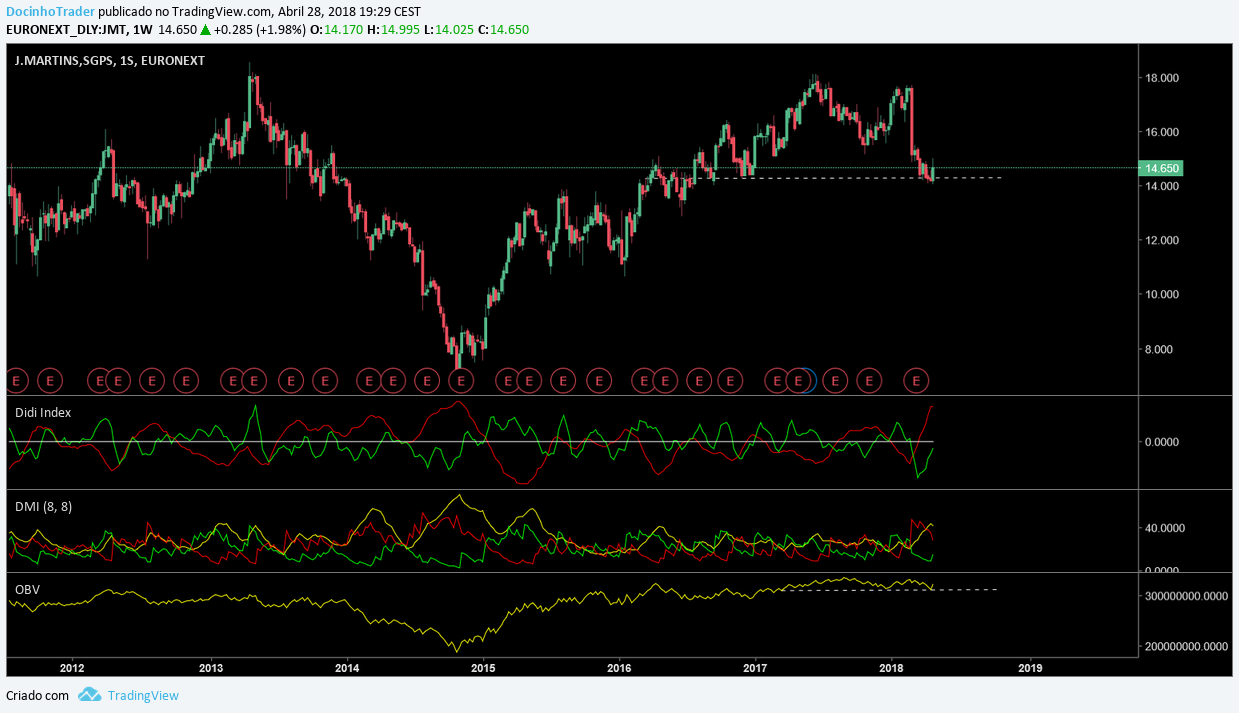
Task: Click the 0.0000 Didi Index scale label
Action: 1165,441
